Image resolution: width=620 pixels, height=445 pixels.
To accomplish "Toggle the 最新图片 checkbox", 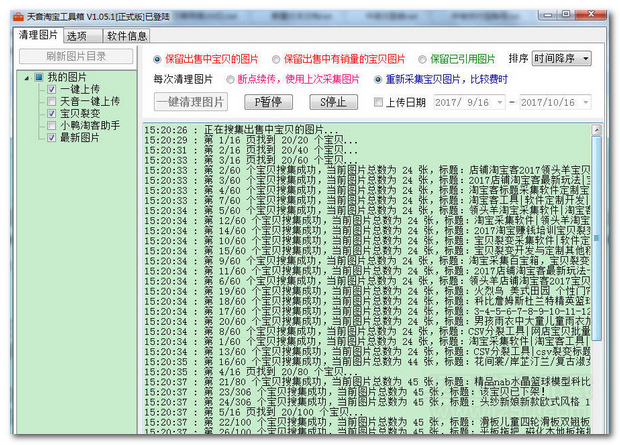I will click(x=51, y=138).
